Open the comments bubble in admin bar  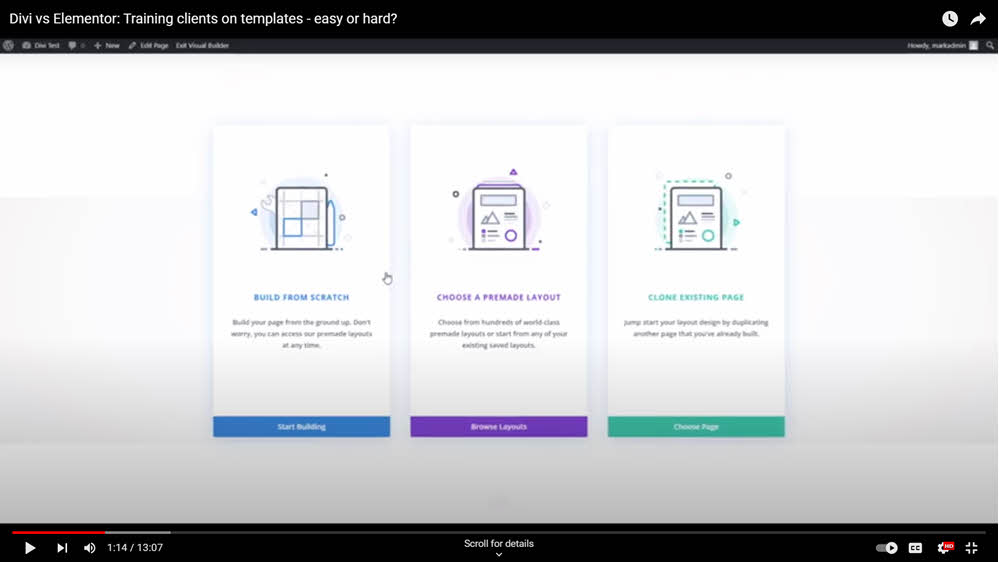coord(76,45)
